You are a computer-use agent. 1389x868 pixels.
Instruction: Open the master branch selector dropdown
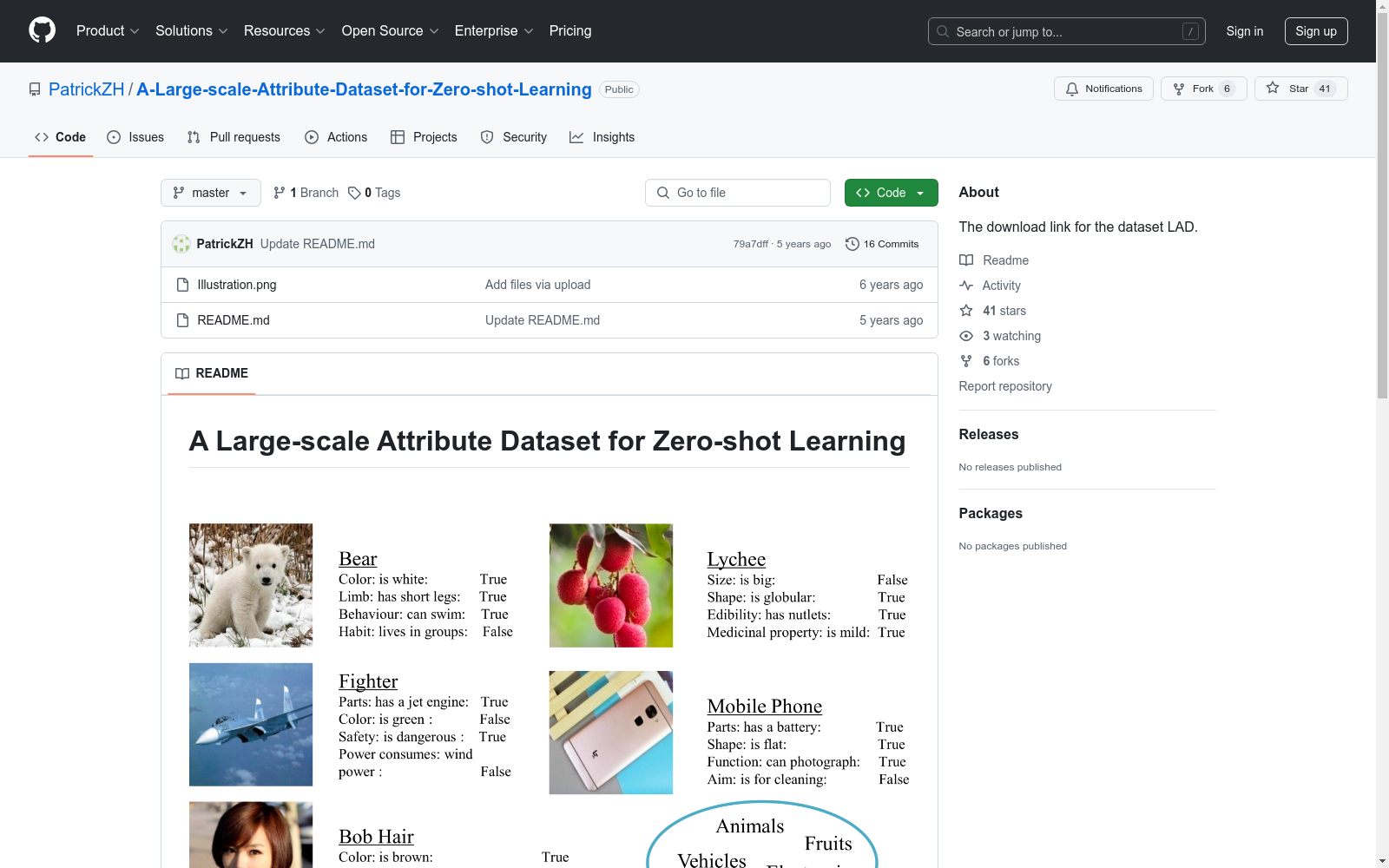tap(211, 193)
